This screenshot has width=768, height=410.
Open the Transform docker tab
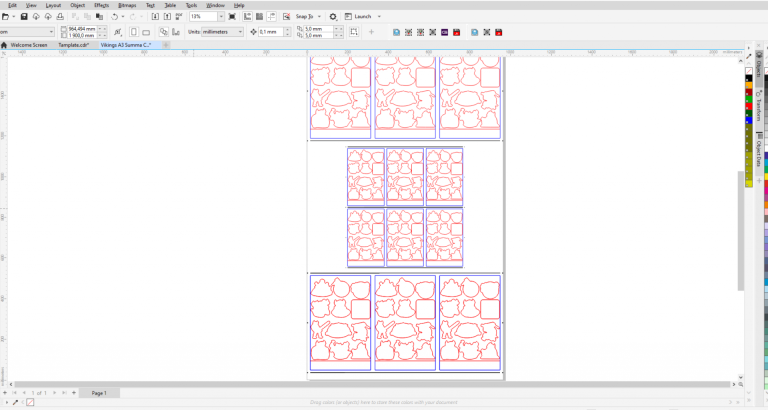pos(758,109)
